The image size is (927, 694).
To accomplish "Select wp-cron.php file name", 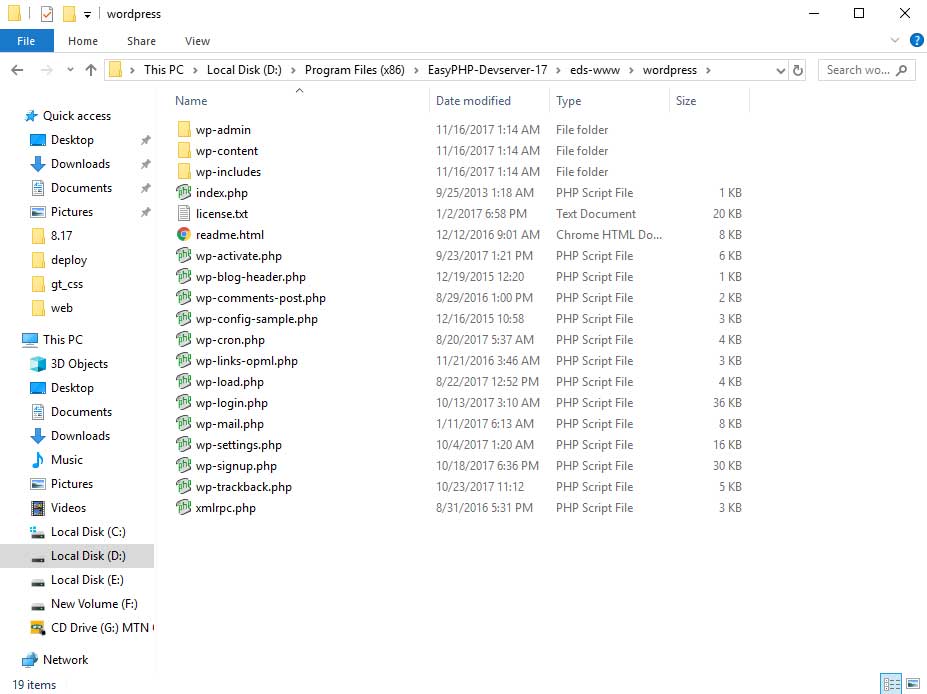I will pos(230,340).
